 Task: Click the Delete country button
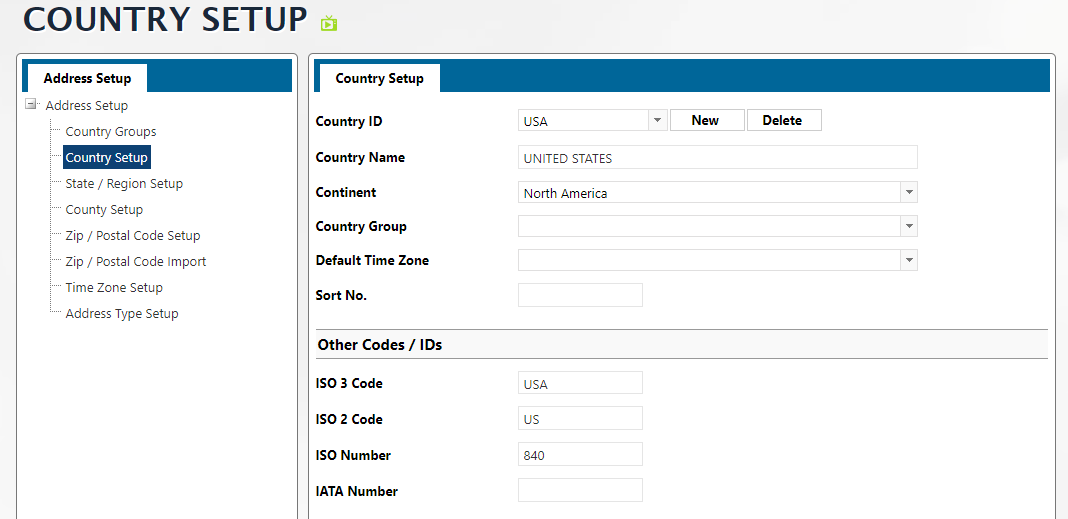[783, 120]
